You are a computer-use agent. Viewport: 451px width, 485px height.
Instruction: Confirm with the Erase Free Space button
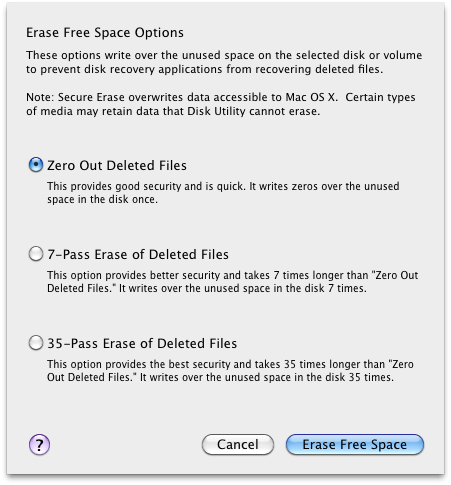(x=355, y=445)
